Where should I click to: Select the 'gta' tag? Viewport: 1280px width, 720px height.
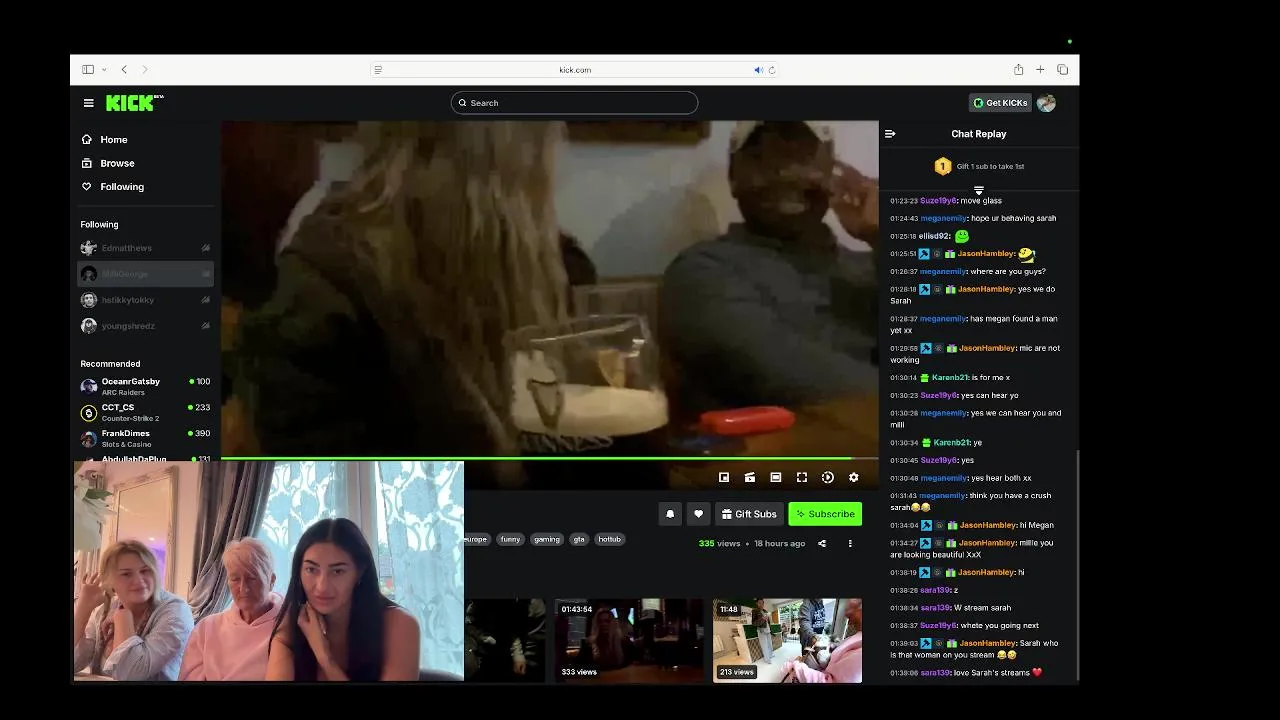[x=579, y=539]
